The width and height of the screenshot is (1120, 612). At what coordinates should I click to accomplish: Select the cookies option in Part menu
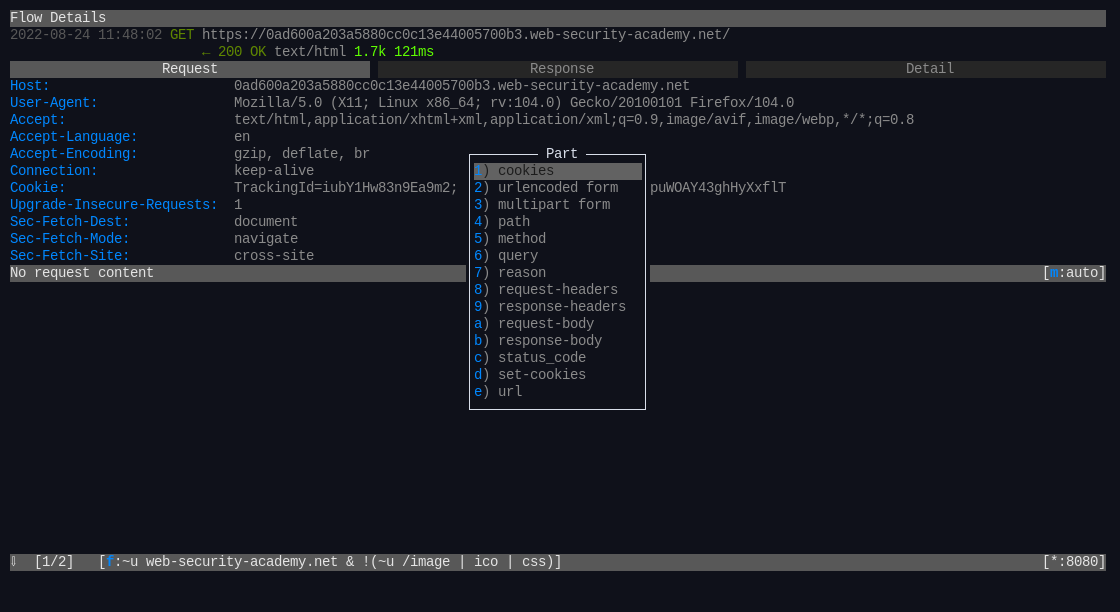pyautogui.click(x=526, y=171)
